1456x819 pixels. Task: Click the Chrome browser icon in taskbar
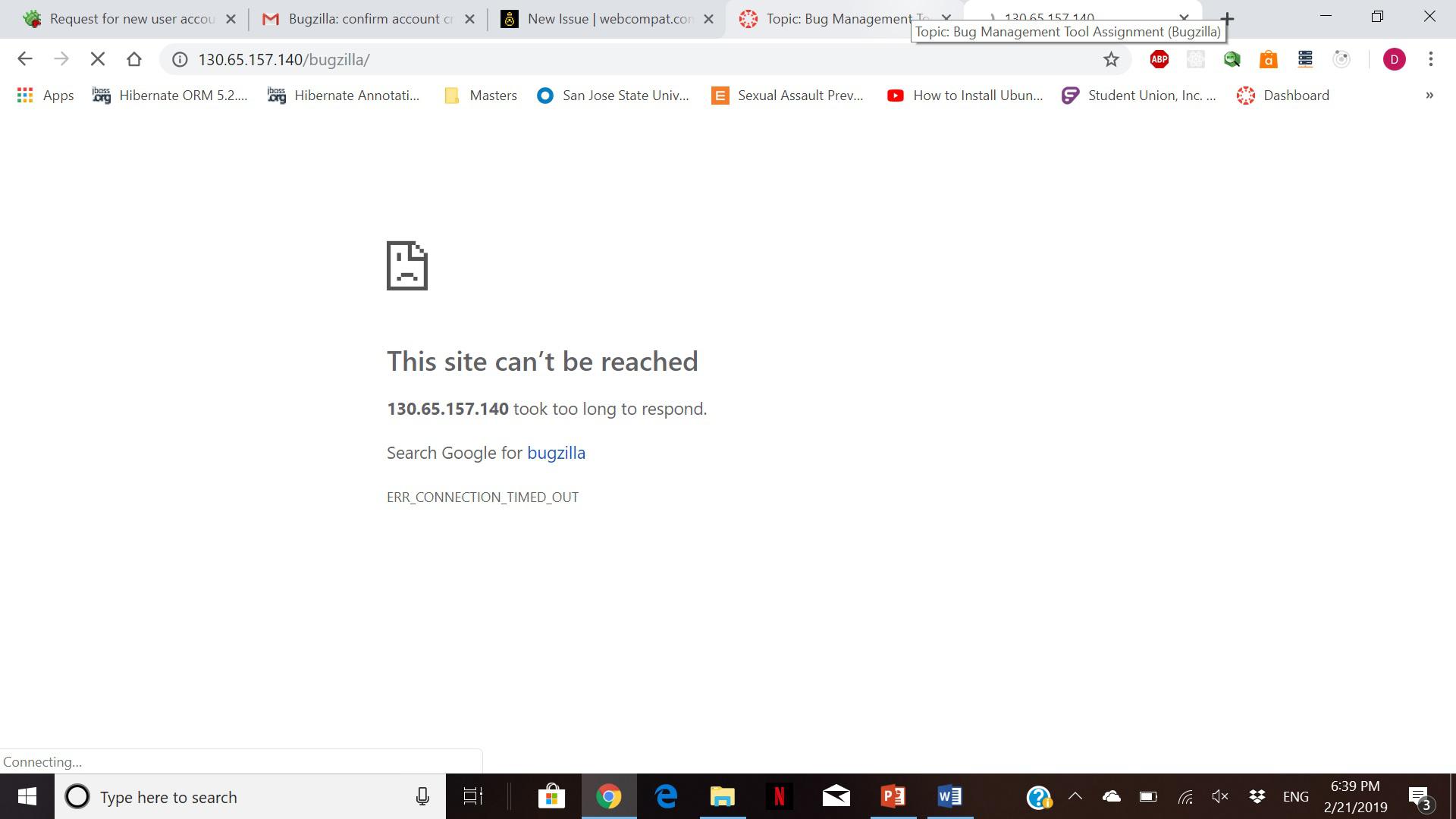[608, 796]
